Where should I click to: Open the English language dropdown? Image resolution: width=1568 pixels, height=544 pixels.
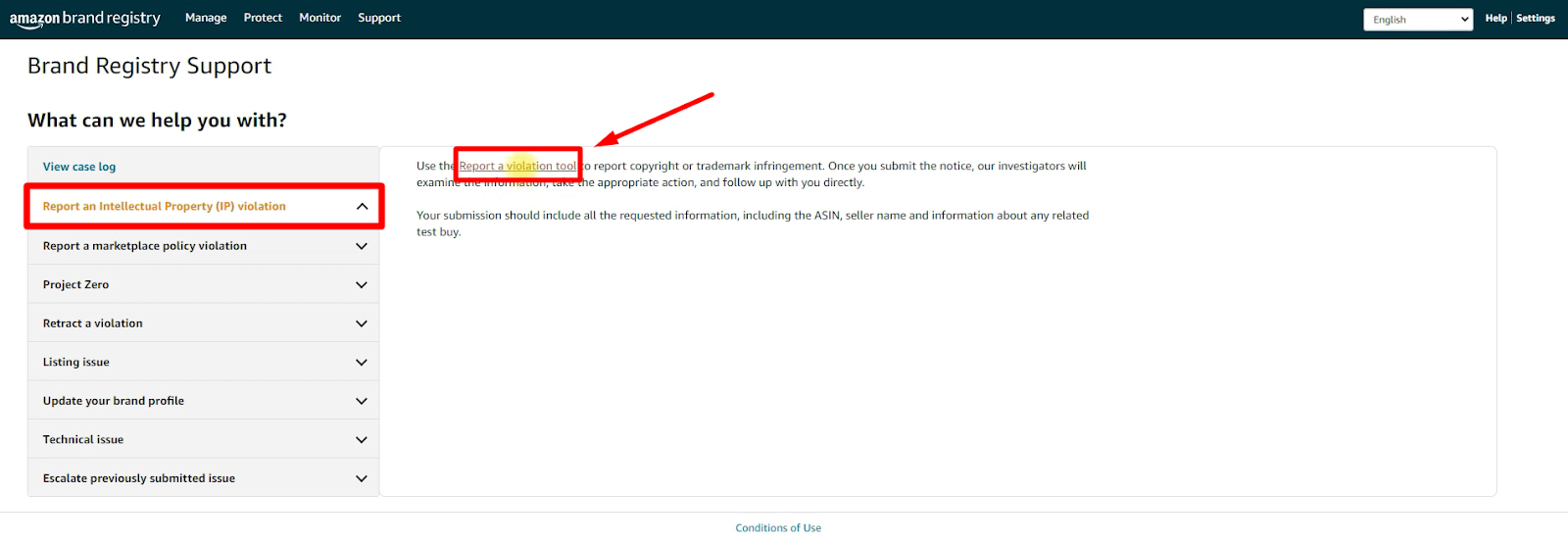coord(1418,20)
